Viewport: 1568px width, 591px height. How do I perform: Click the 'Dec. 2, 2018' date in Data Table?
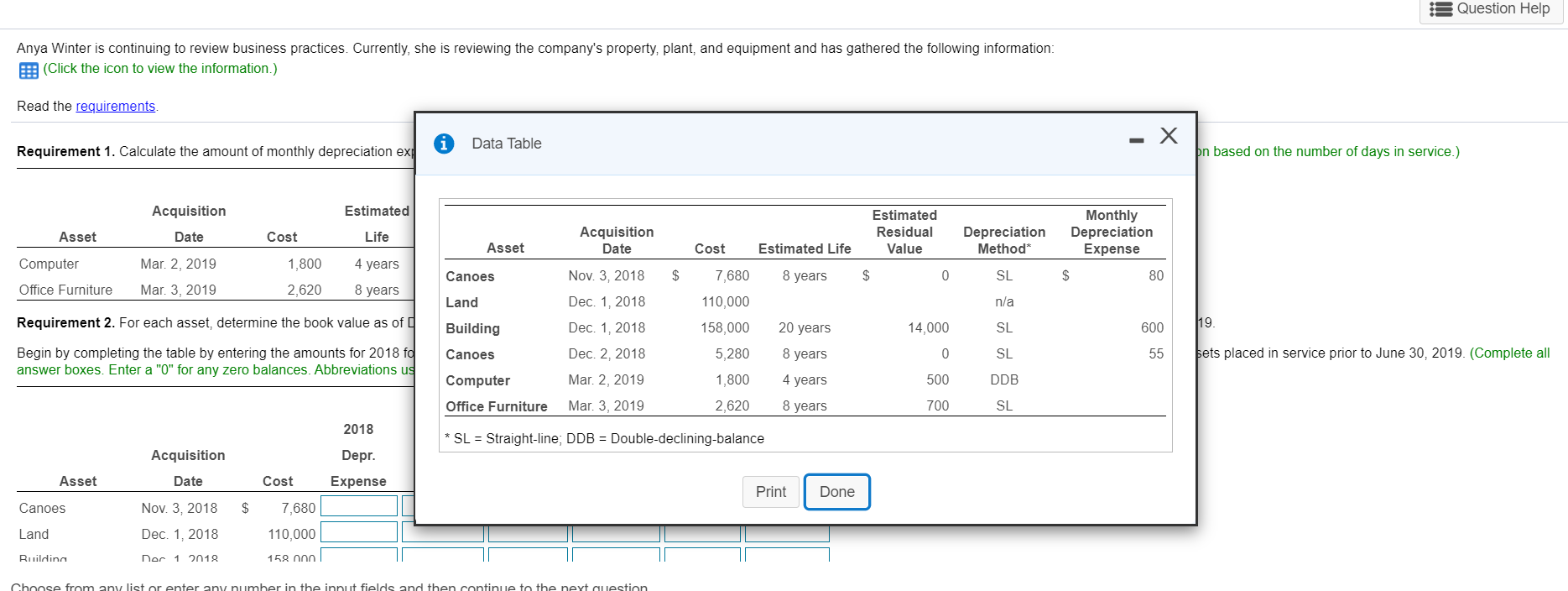(x=607, y=353)
